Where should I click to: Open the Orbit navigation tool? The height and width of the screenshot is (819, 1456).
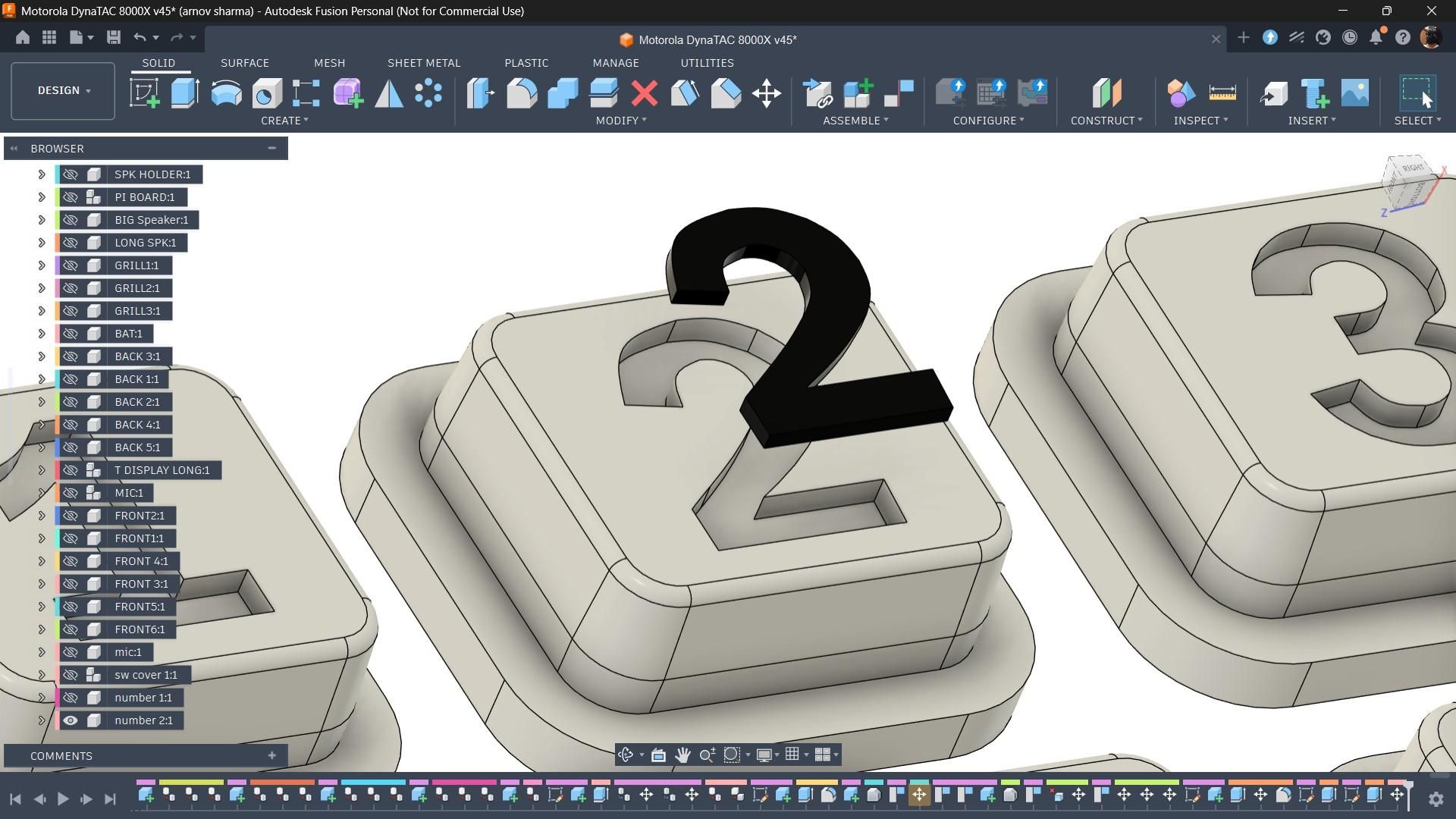(x=626, y=755)
